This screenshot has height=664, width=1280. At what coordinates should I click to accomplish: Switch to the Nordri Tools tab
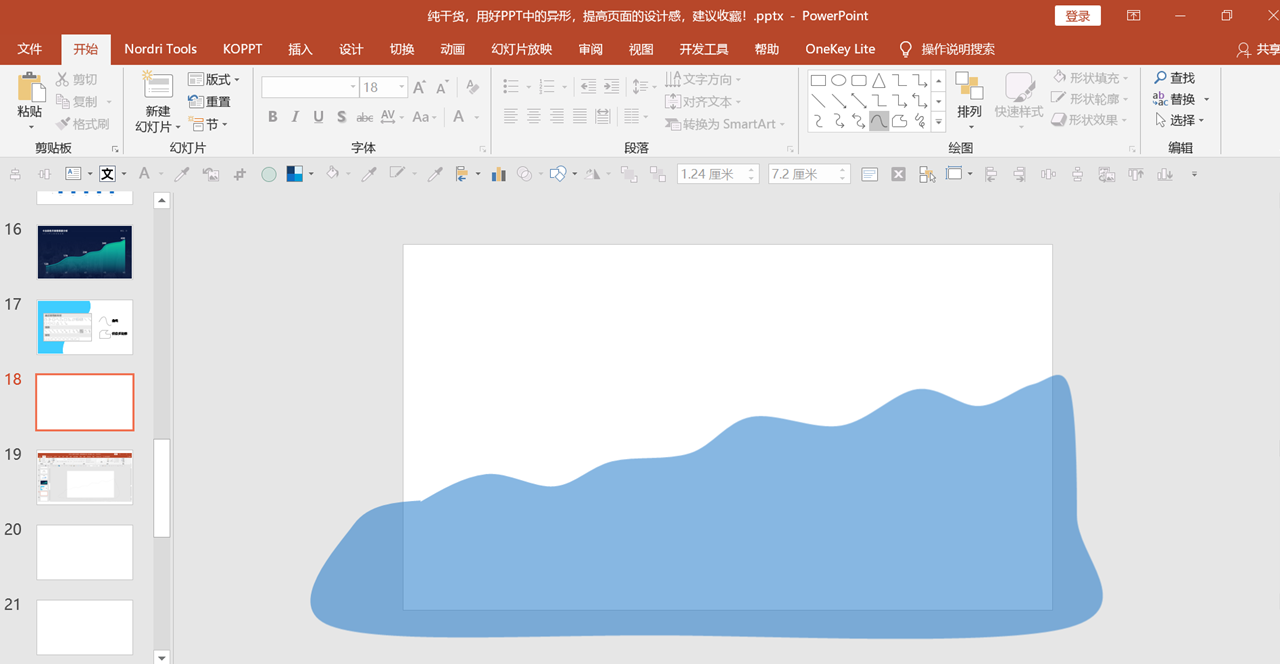pos(160,49)
